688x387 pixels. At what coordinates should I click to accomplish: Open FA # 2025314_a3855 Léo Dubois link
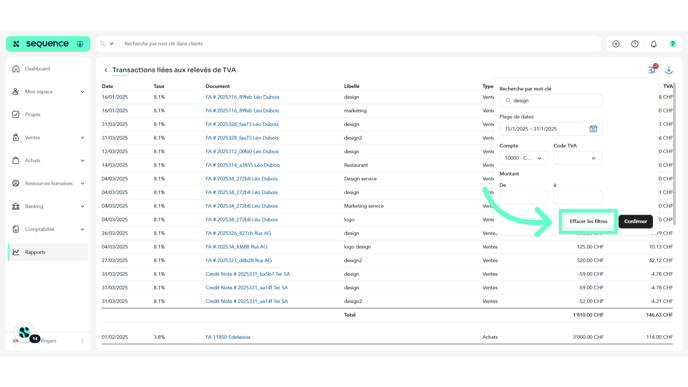(243, 165)
